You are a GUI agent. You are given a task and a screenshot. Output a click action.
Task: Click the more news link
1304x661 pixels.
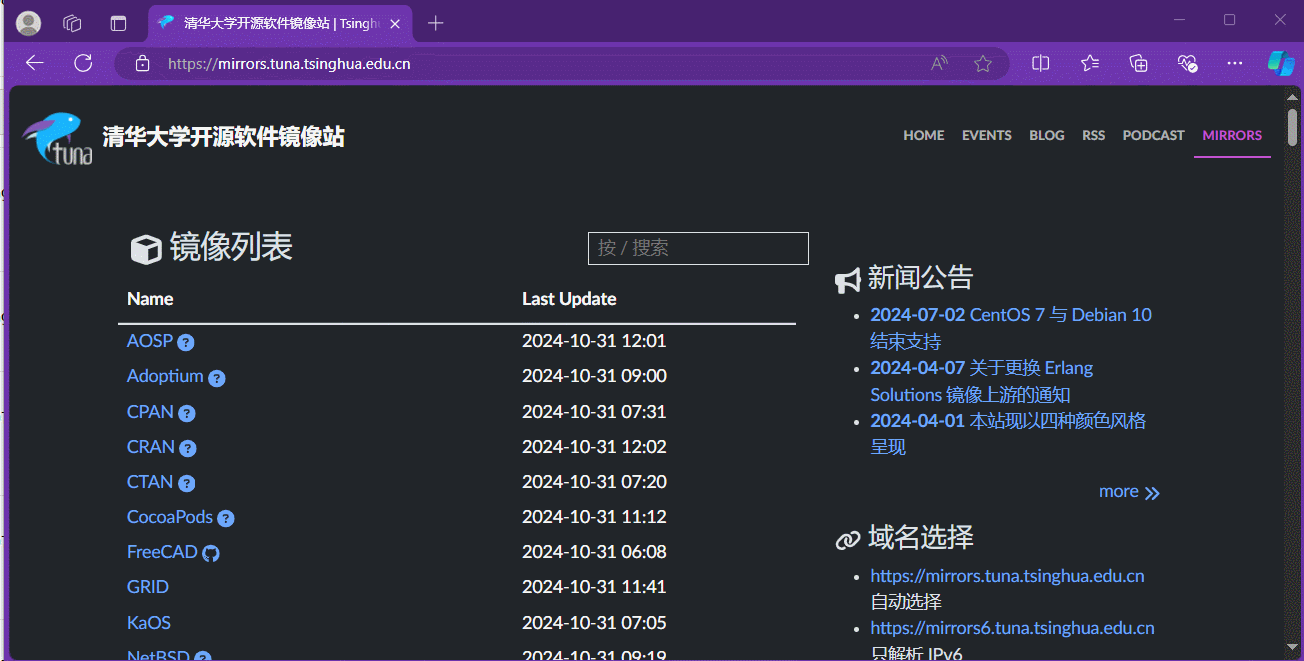tap(1129, 492)
